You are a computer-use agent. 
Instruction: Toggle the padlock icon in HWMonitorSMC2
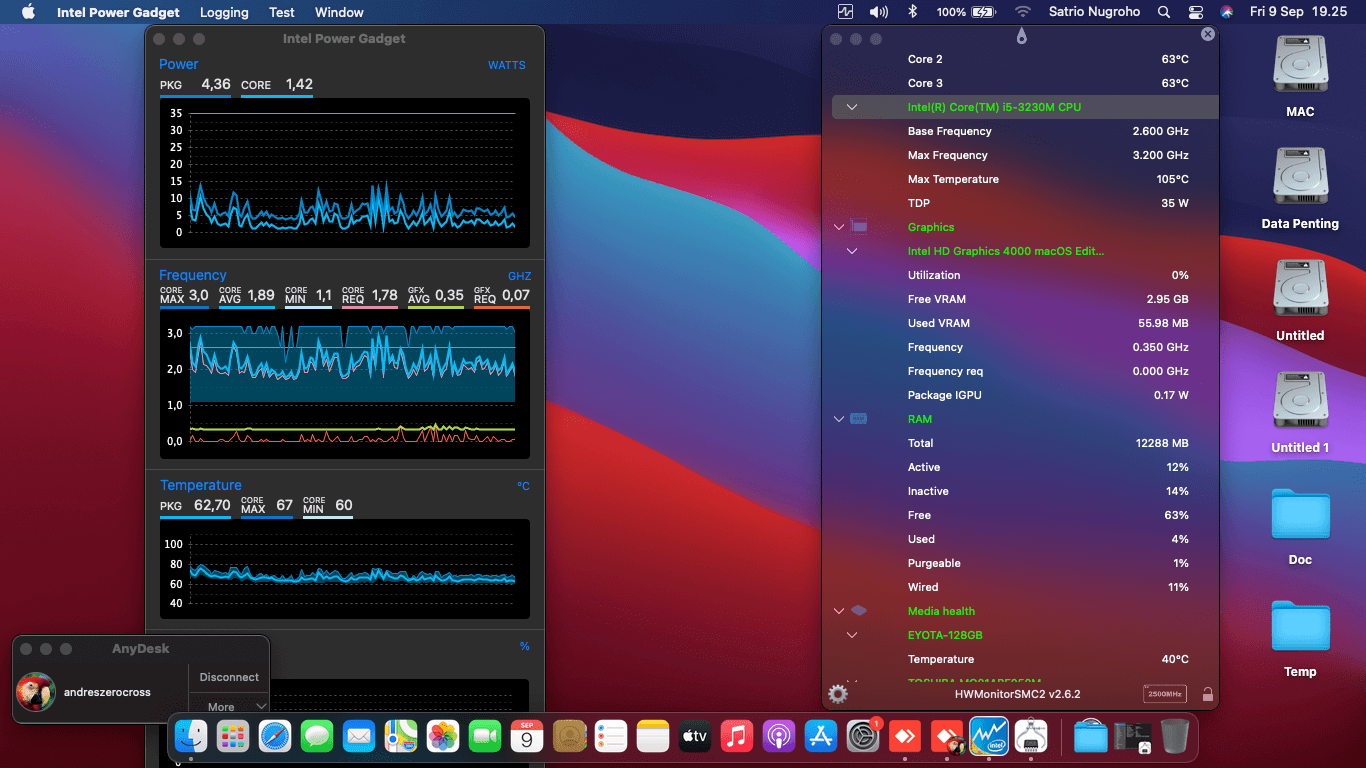click(x=1207, y=694)
